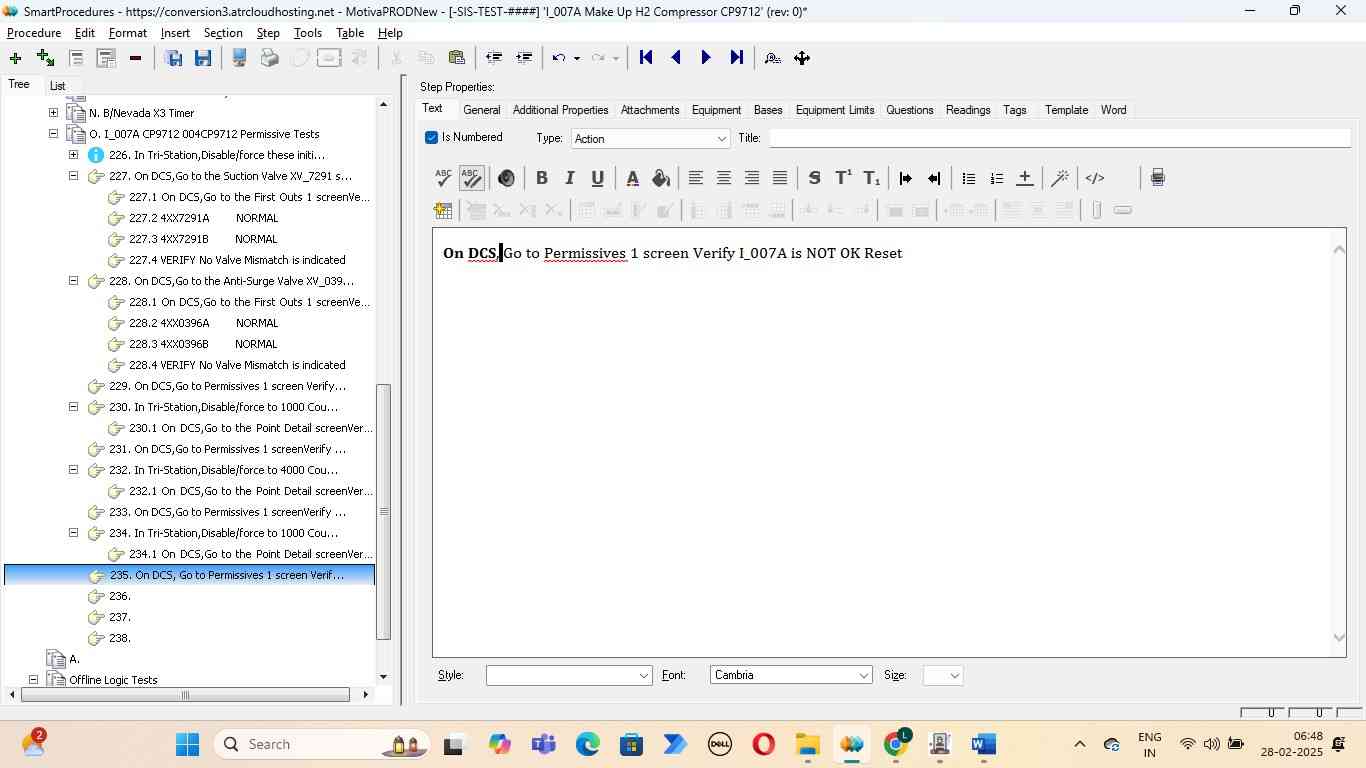Switch to the General tab

pos(482,110)
